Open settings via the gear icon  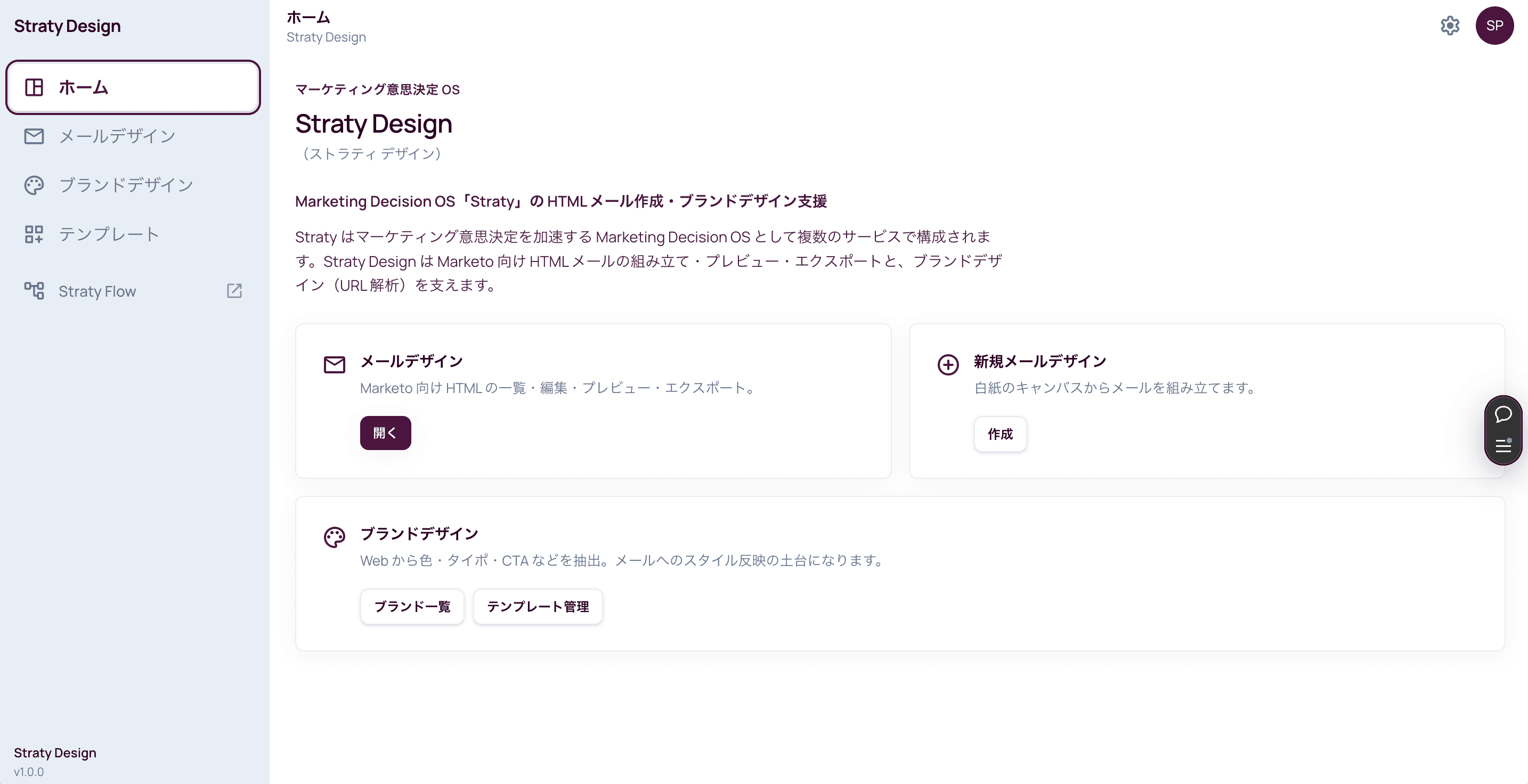pyautogui.click(x=1450, y=26)
